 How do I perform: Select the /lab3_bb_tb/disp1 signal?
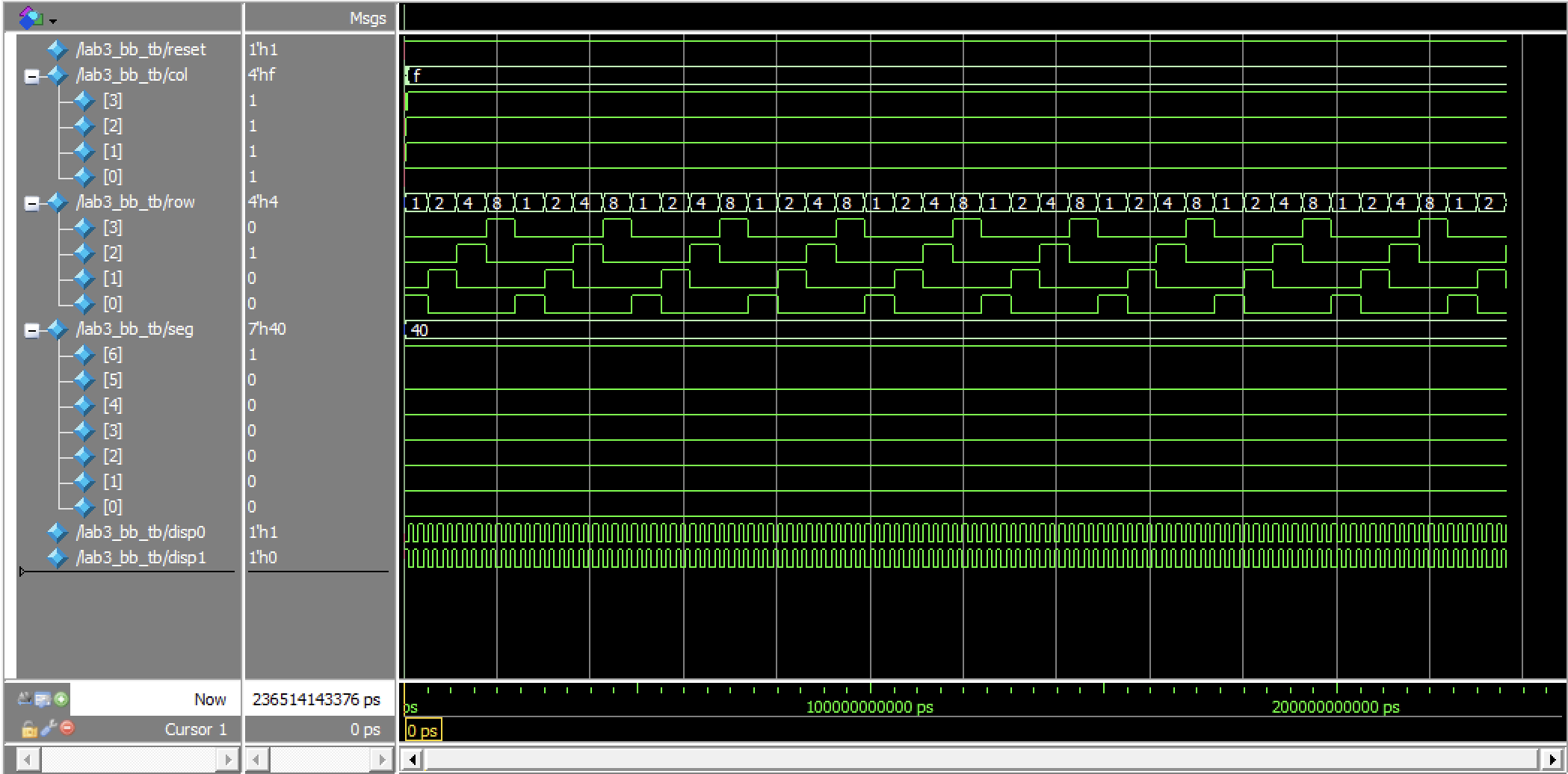141,558
